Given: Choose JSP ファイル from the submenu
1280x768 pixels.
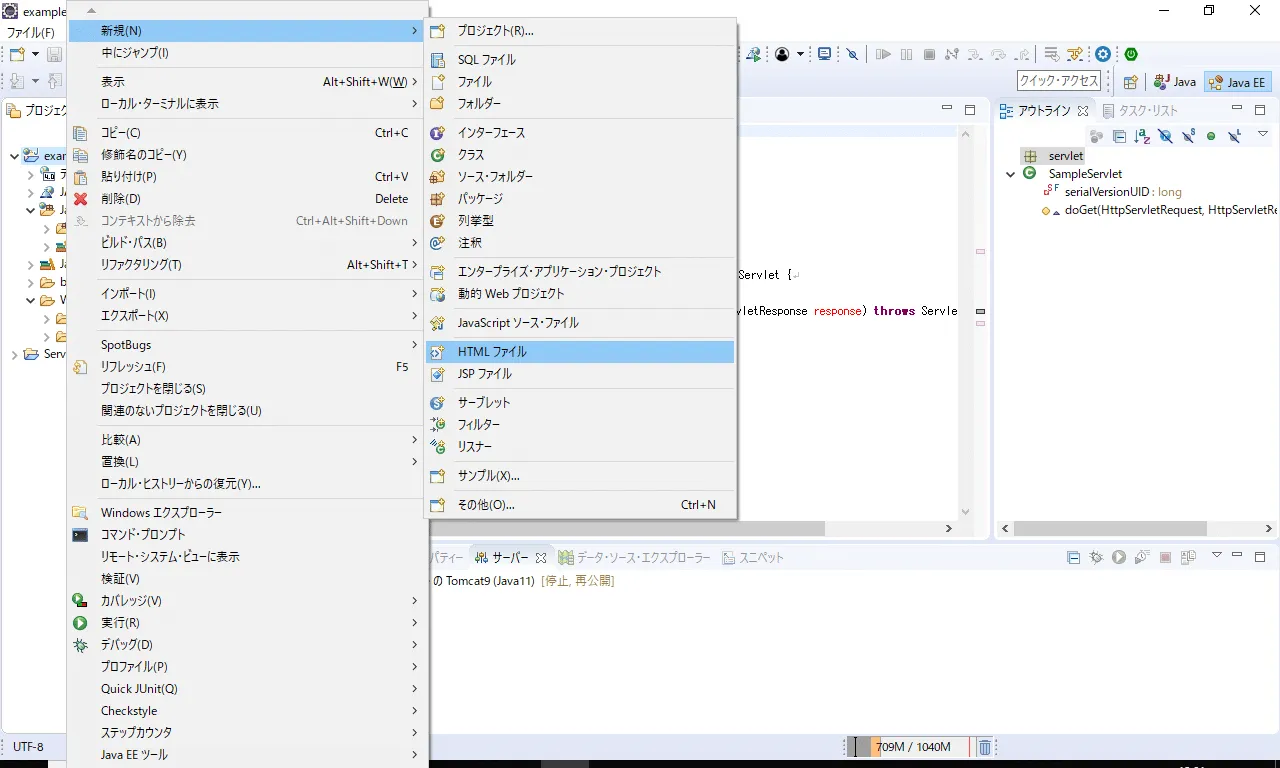Looking at the screenshot, I should (x=580, y=374).
